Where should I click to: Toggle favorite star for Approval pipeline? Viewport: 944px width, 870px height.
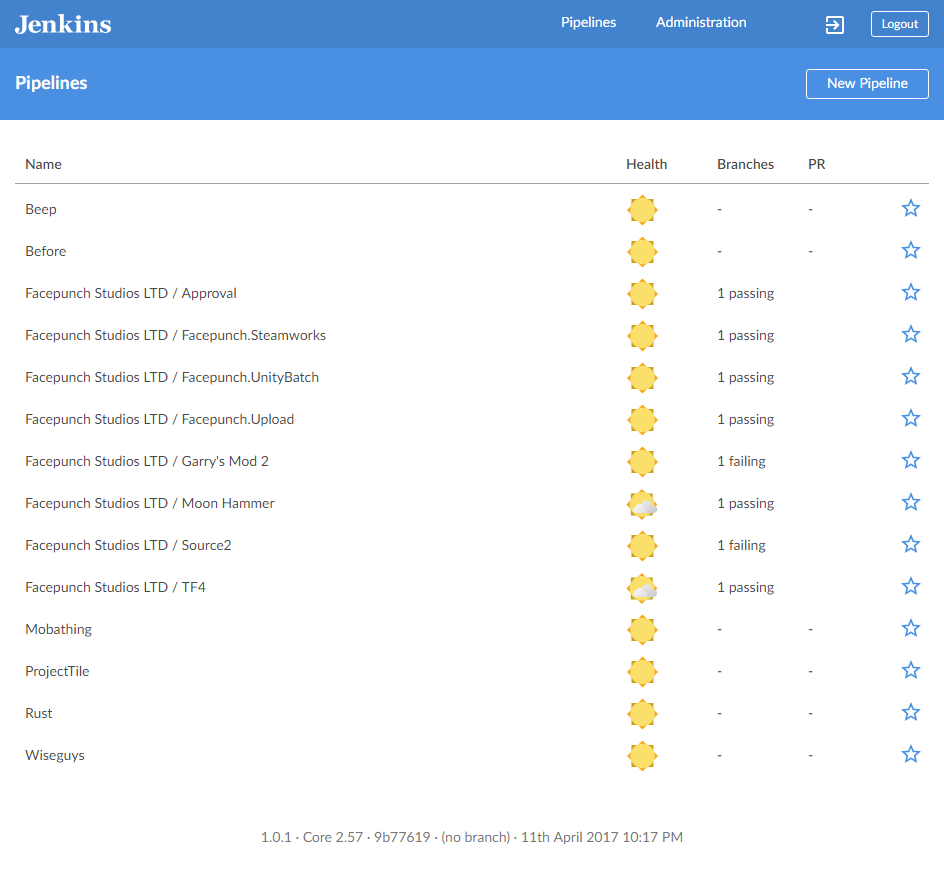911,293
